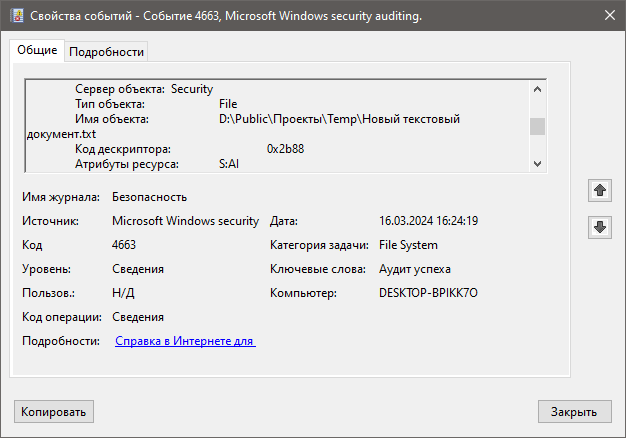The image size is (626, 438).
Task: Click scroll up arrow in event description
Action: pyautogui.click(x=537, y=89)
